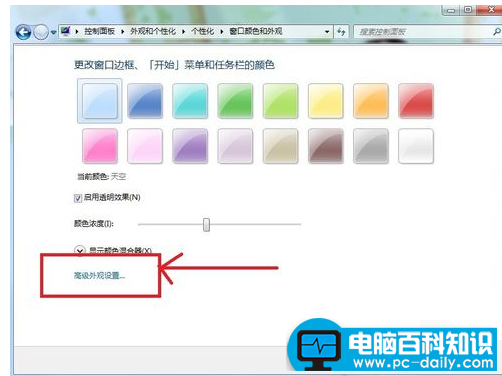The height and width of the screenshot is (376, 502).
Task: Select the teal cyan color swatch
Action: click(190, 101)
